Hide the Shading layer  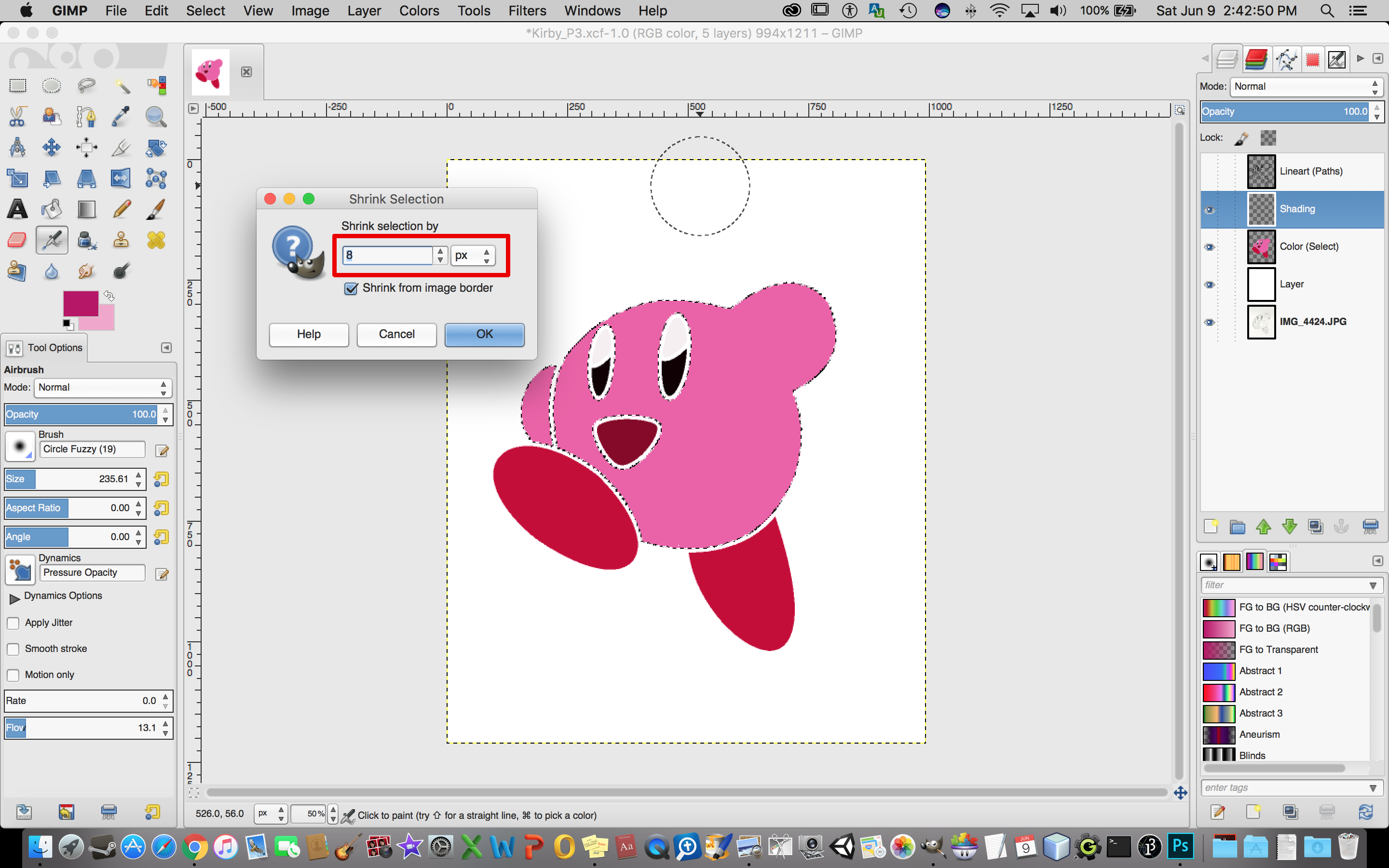(1210, 210)
